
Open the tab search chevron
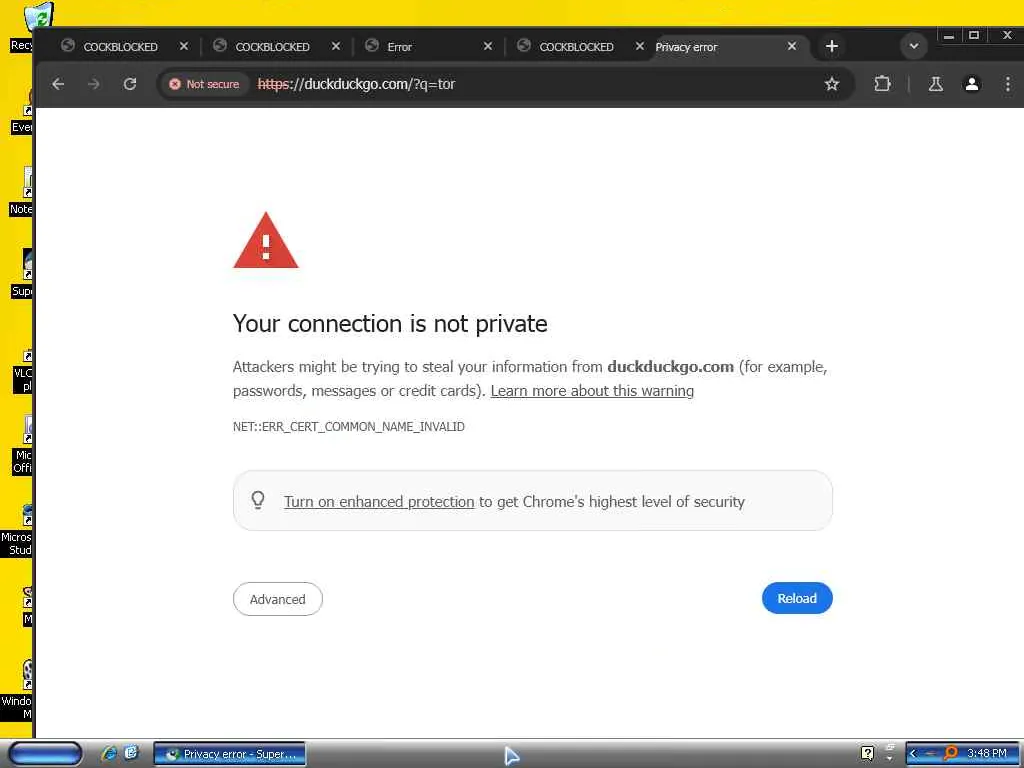pos(914,46)
